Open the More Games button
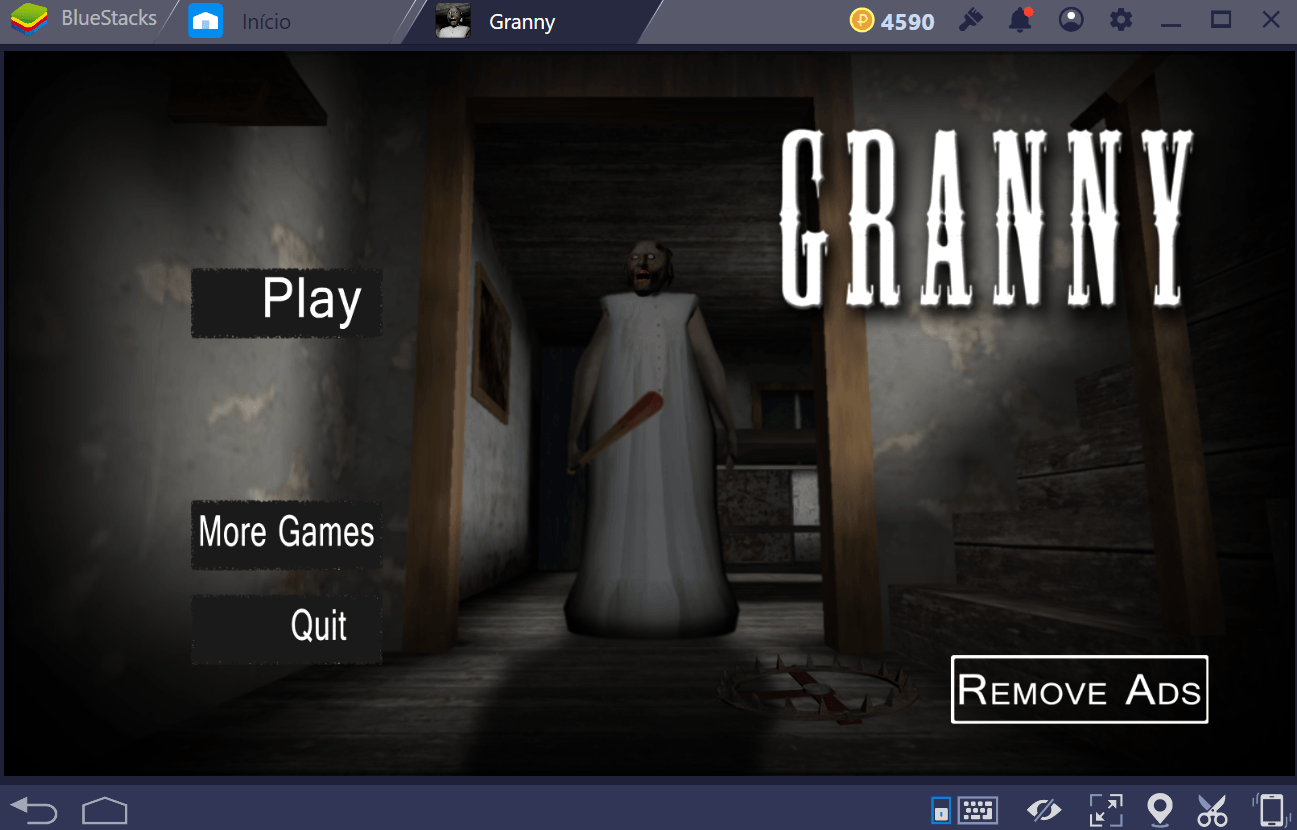Image resolution: width=1297 pixels, height=830 pixels. [286, 534]
